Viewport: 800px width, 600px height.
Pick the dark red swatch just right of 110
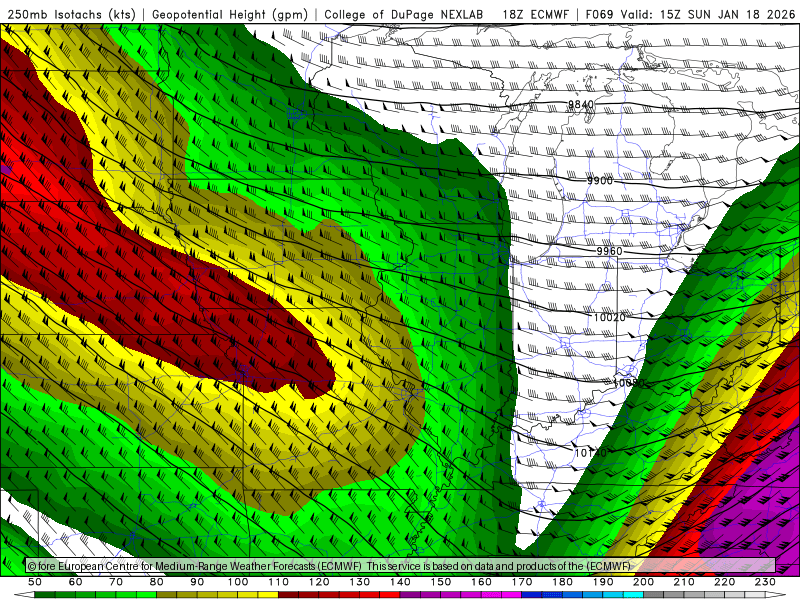coord(288,595)
